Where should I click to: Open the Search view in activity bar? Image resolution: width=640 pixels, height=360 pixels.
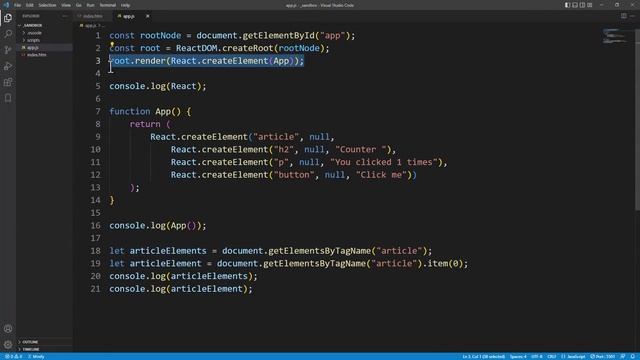tap(8, 34)
